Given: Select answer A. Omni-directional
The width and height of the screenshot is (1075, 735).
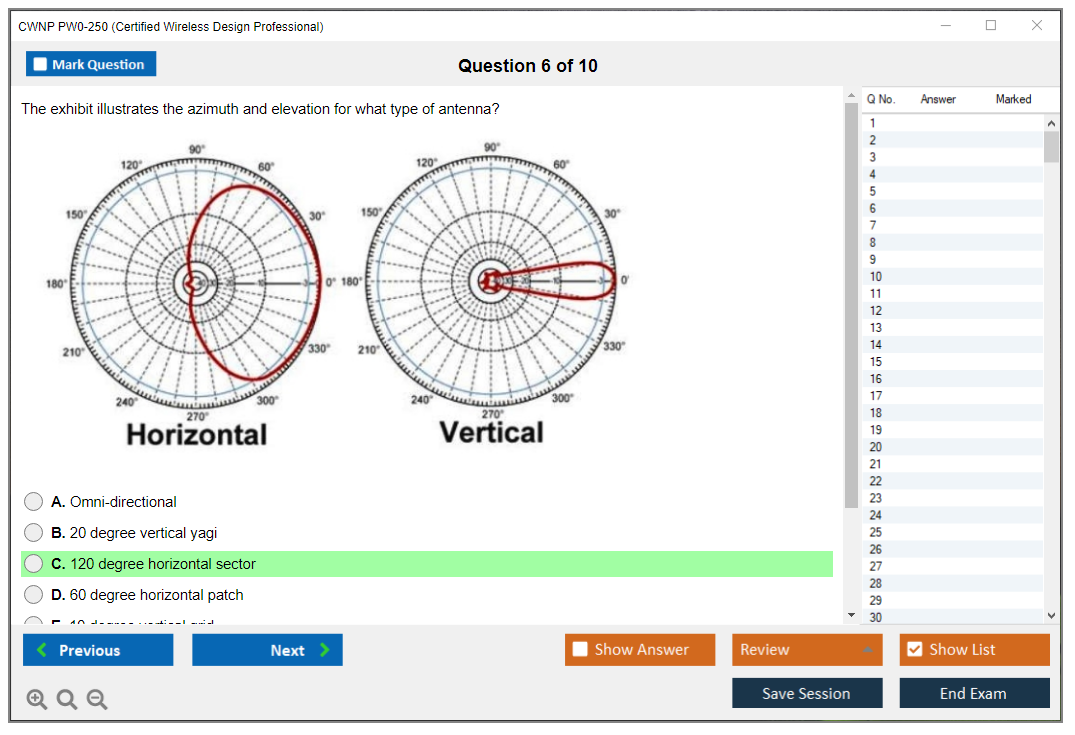Looking at the screenshot, I should point(34,502).
